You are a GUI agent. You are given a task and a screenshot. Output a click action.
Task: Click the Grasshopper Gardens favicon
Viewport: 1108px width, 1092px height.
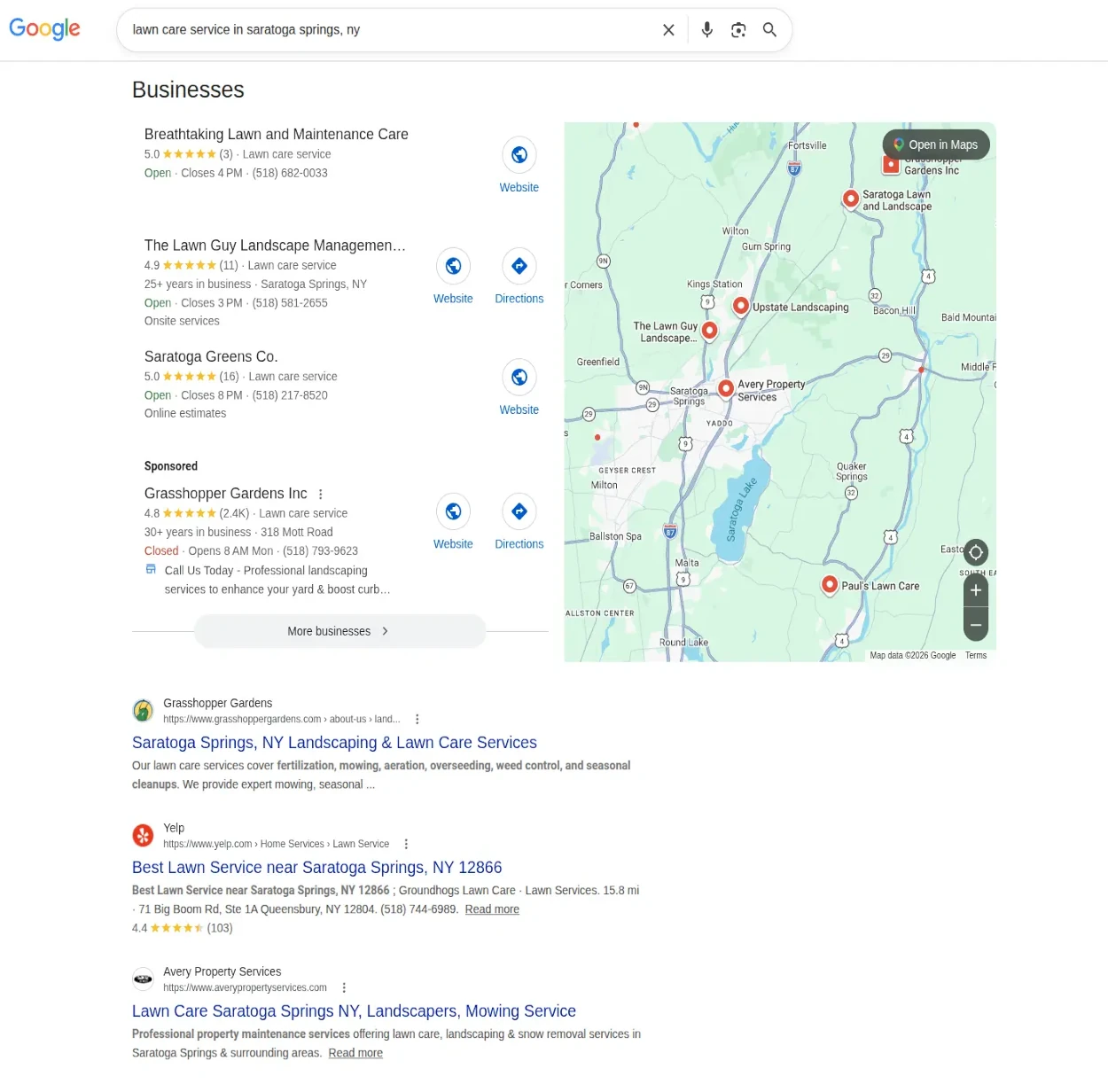(143, 711)
